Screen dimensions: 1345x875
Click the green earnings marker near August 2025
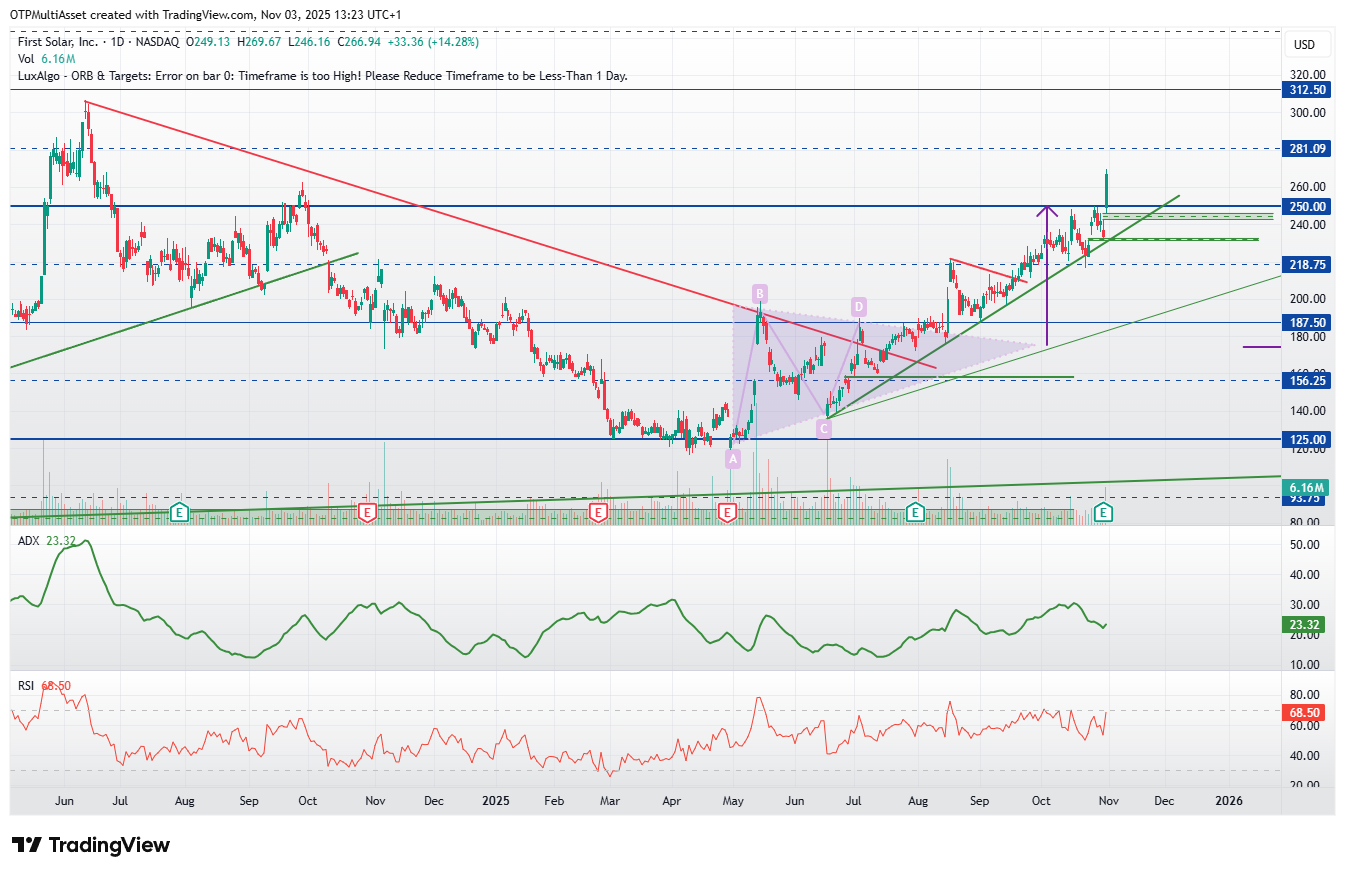[x=914, y=512]
